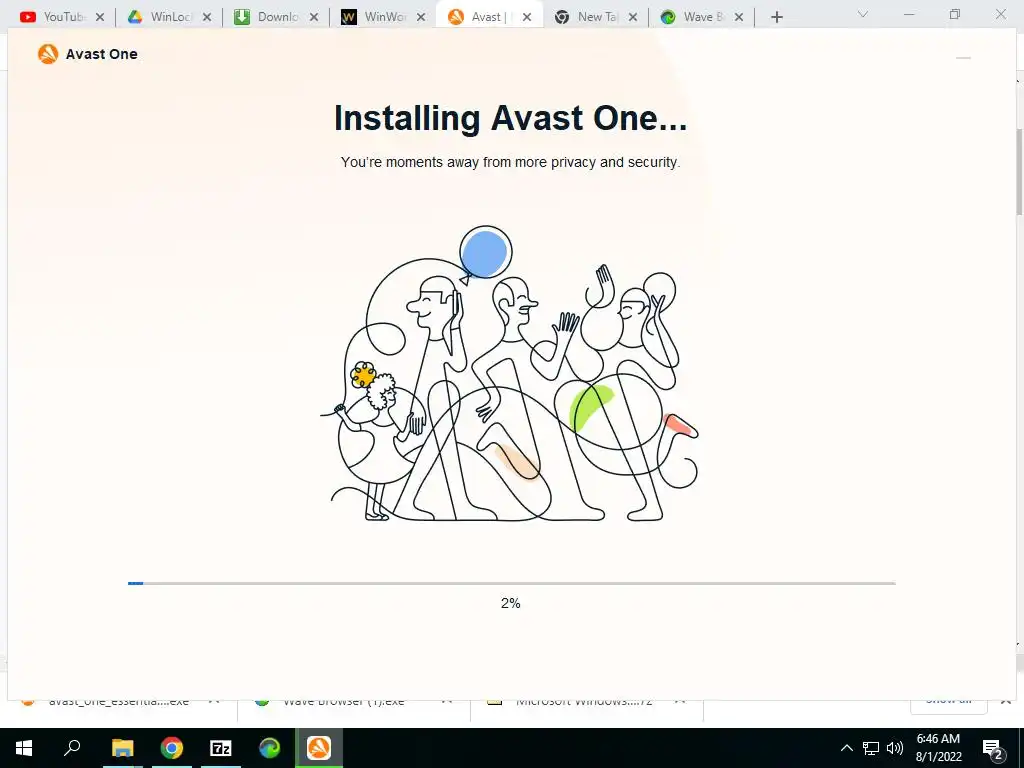Expand the tab search chevron in browser title bar
Image resolution: width=1024 pixels, height=768 pixels.
[x=863, y=14]
